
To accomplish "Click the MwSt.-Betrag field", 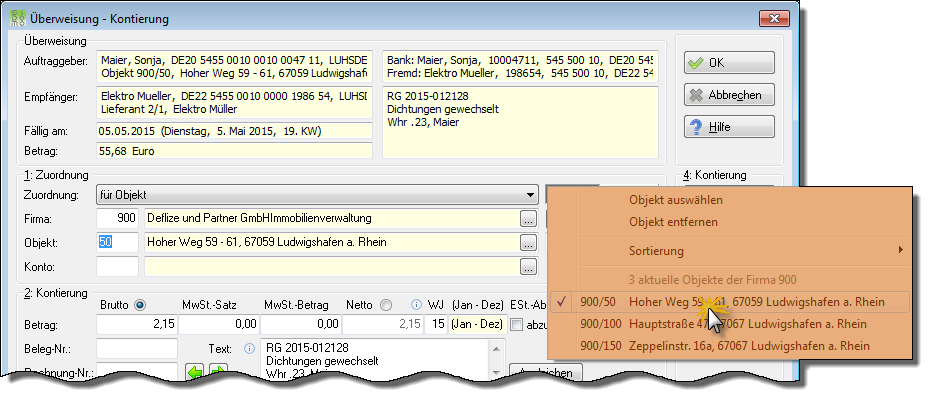I will [301, 324].
